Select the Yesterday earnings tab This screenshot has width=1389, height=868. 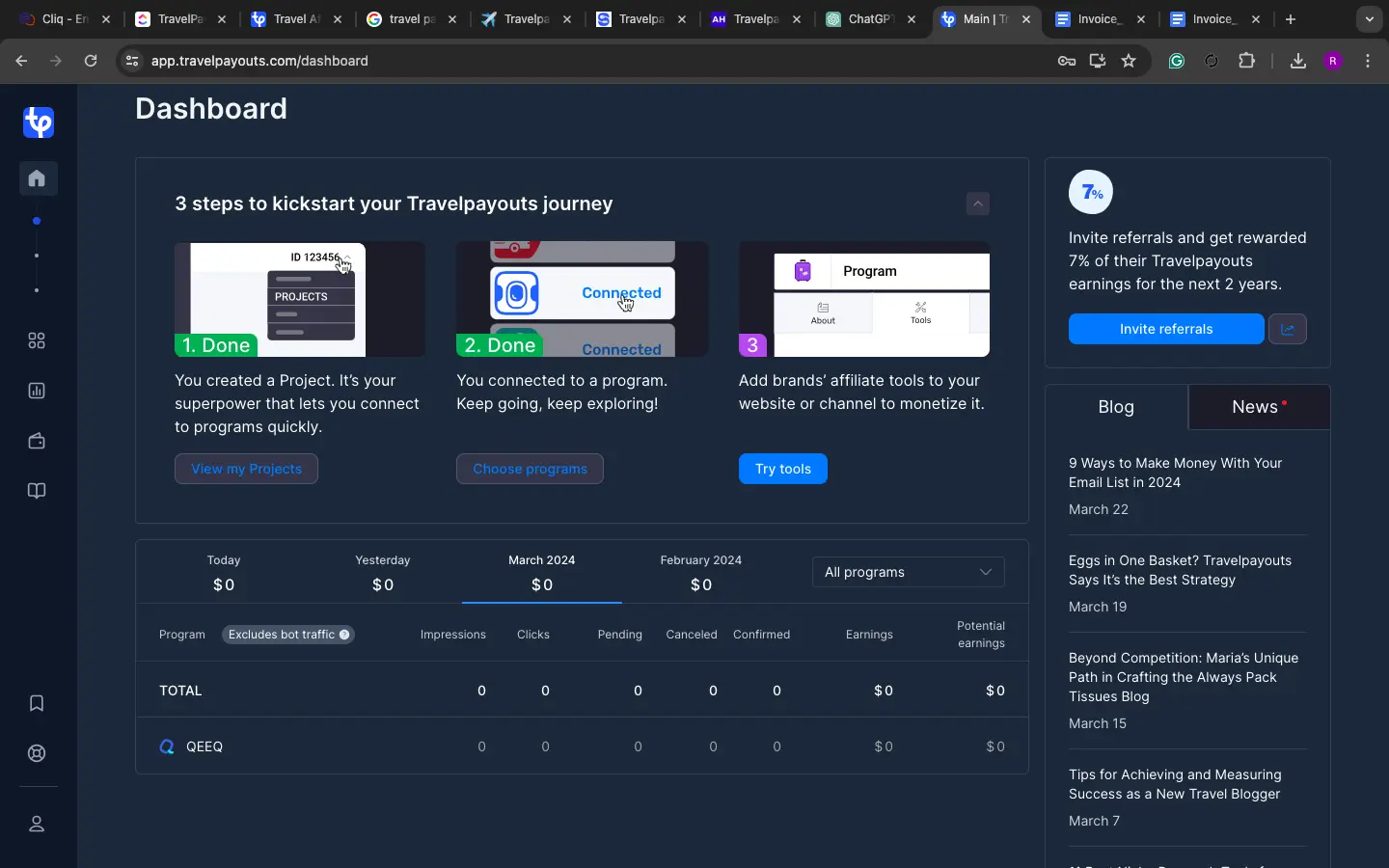383,573
